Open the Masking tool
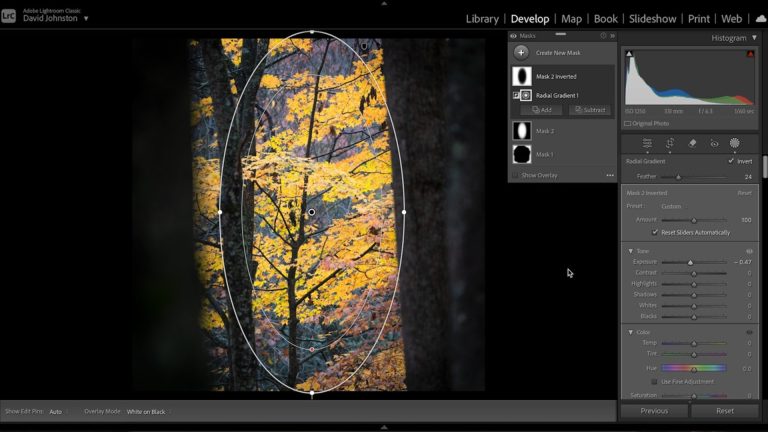The height and width of the screenshot is (432, 768). (x=735, y=143)
